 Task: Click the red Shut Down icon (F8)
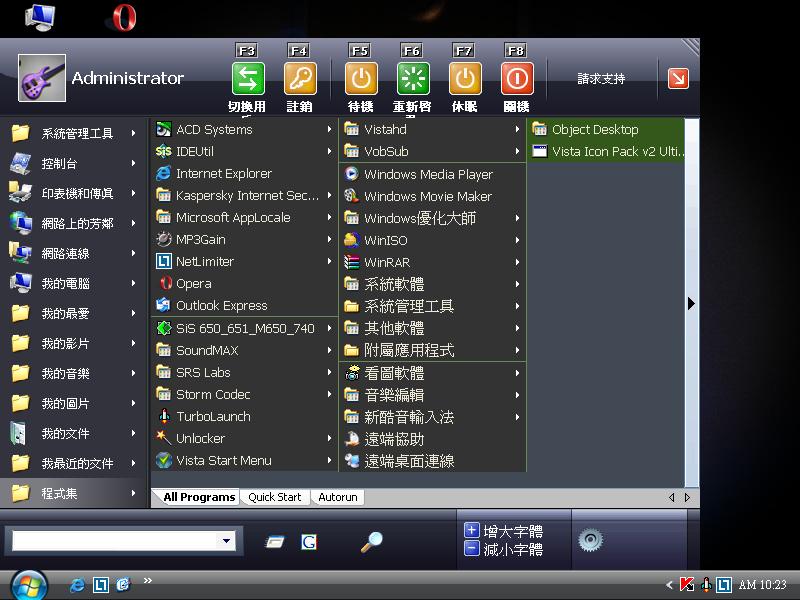(x=517, y=79)
